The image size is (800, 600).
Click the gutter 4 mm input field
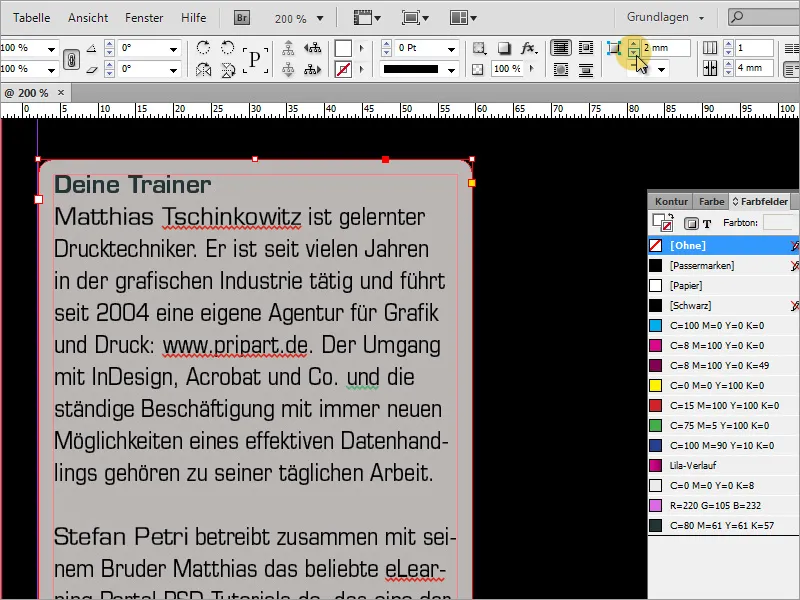click(754, 68)
